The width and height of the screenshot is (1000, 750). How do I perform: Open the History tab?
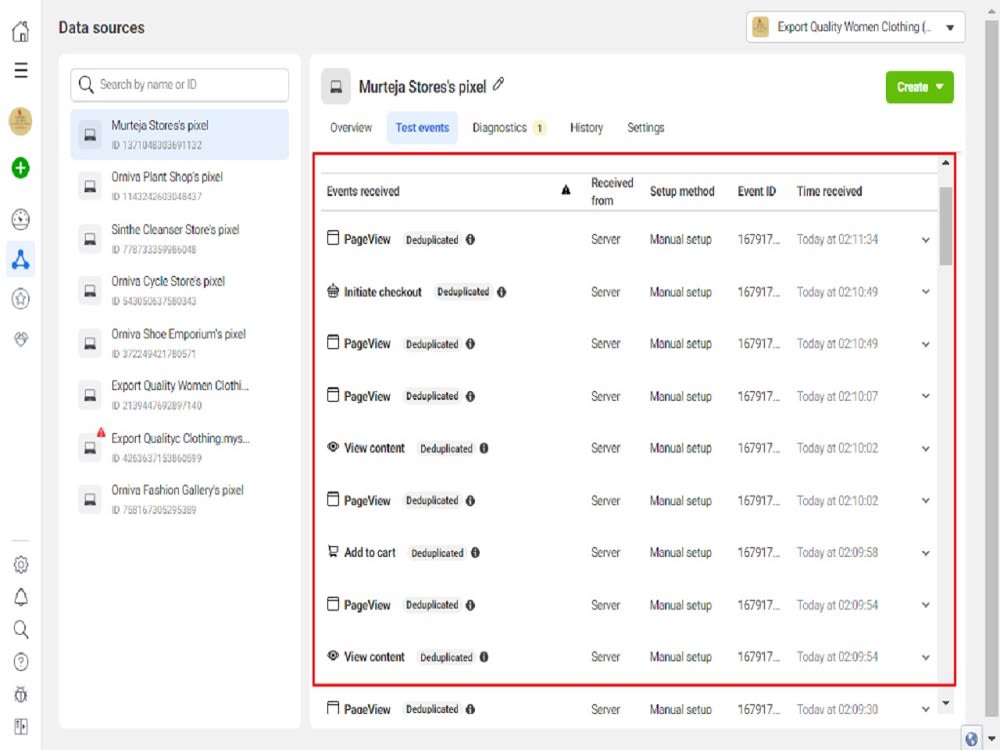point(586,128)
